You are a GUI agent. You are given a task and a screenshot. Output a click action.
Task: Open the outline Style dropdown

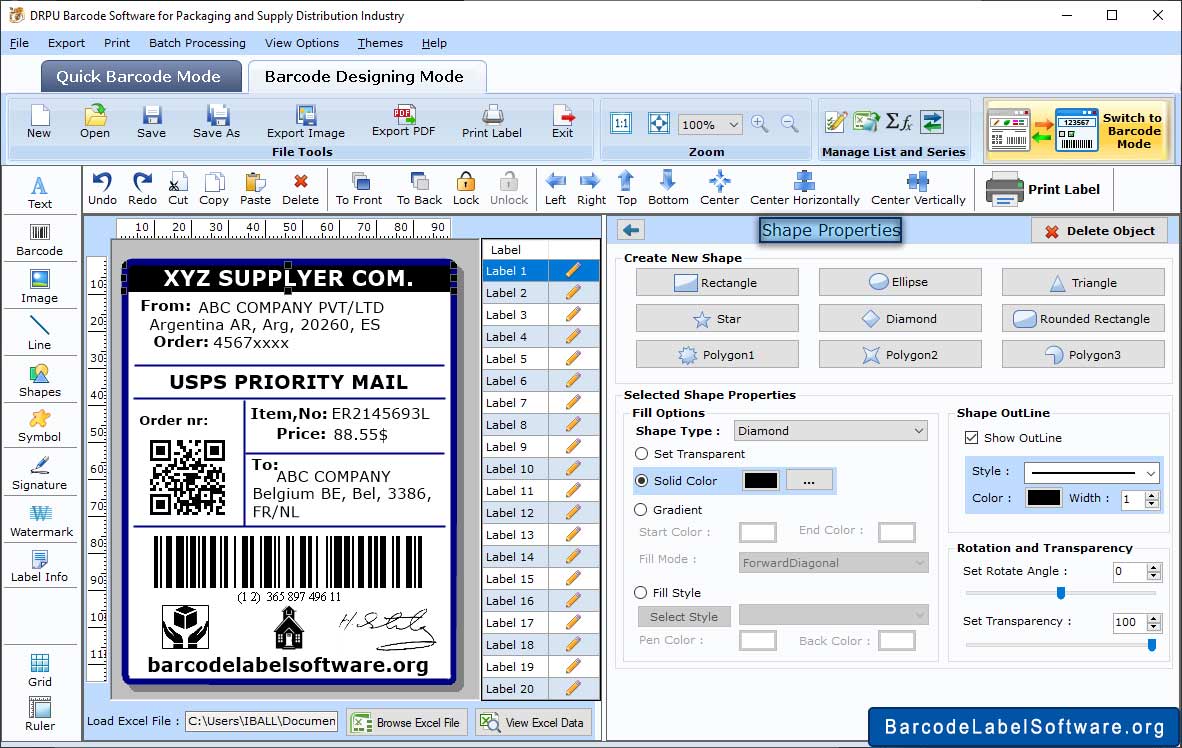point(1092,472)
